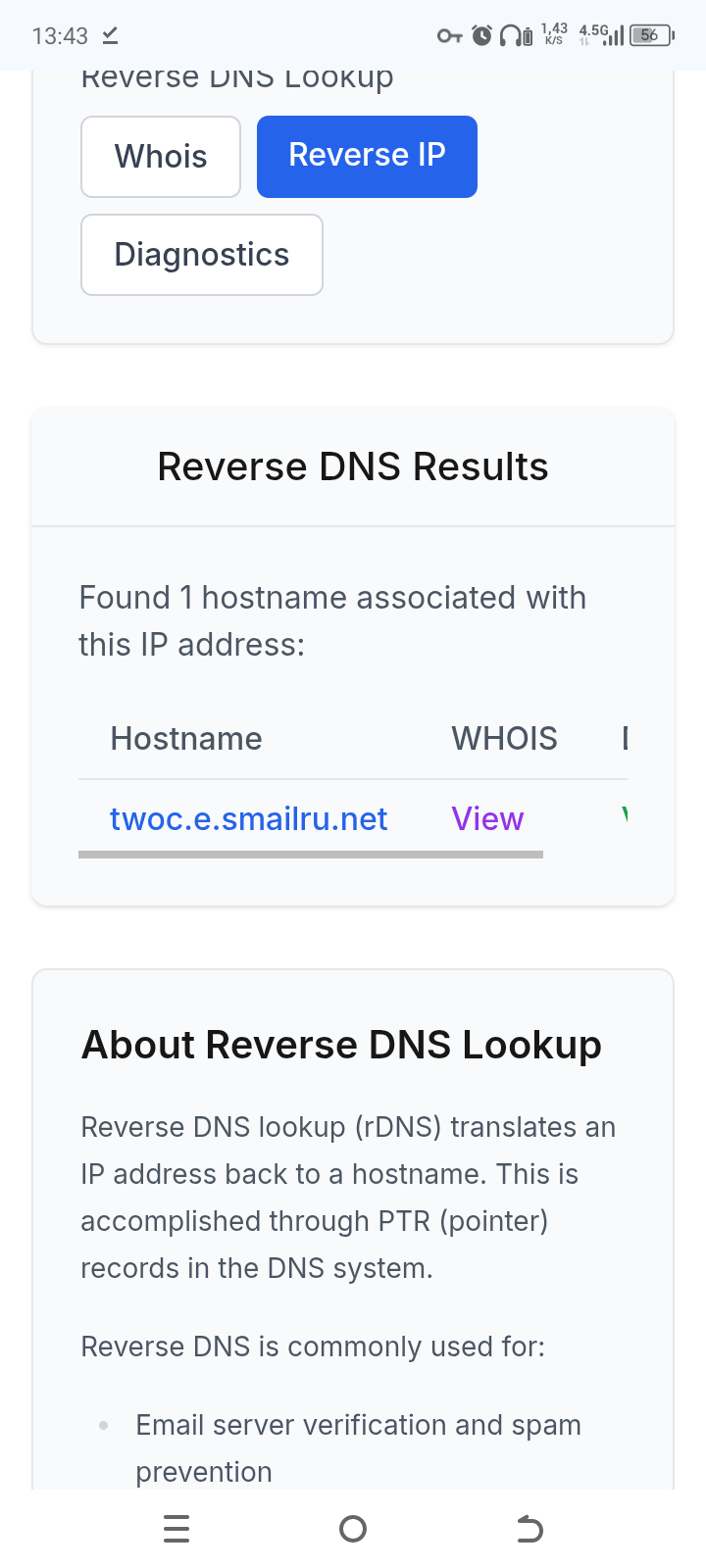The image size is (706, 1568).
Task: Tap the download-complete checkmark status icon
Action: point(110,36)
